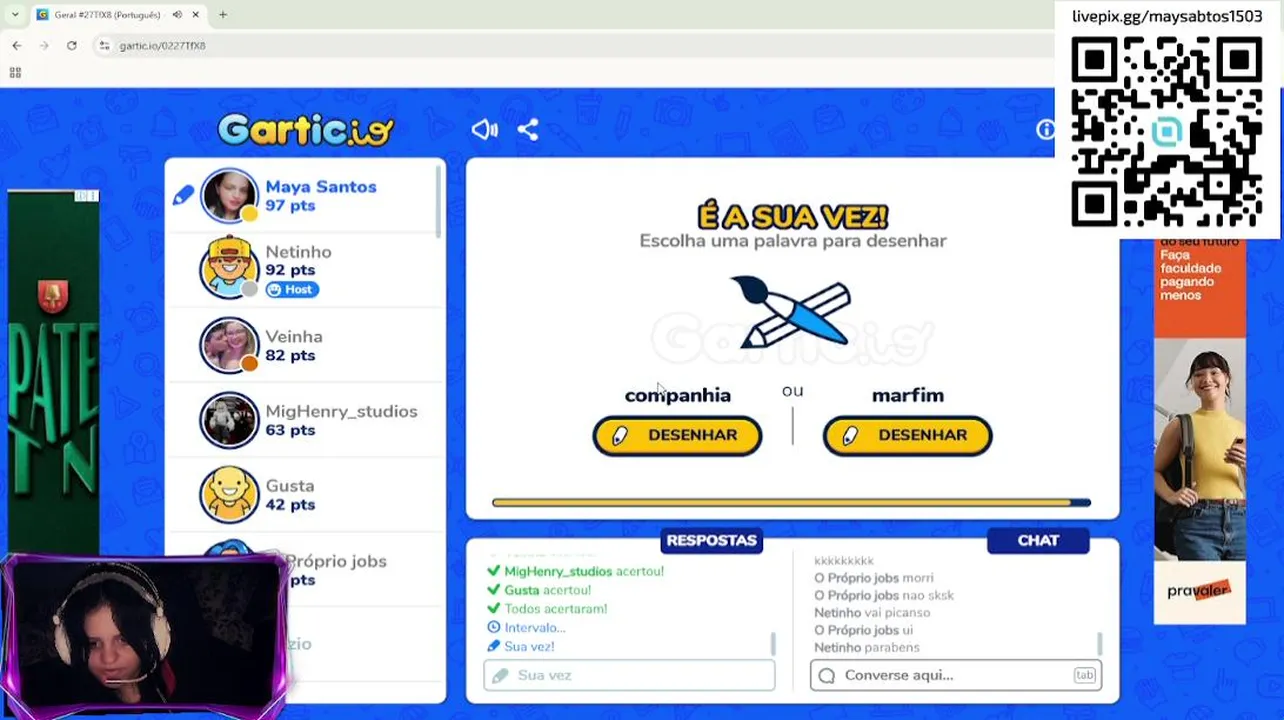Click the tab key hint in chat box
Viewport: 1284px width, 720px height.
1085,675
